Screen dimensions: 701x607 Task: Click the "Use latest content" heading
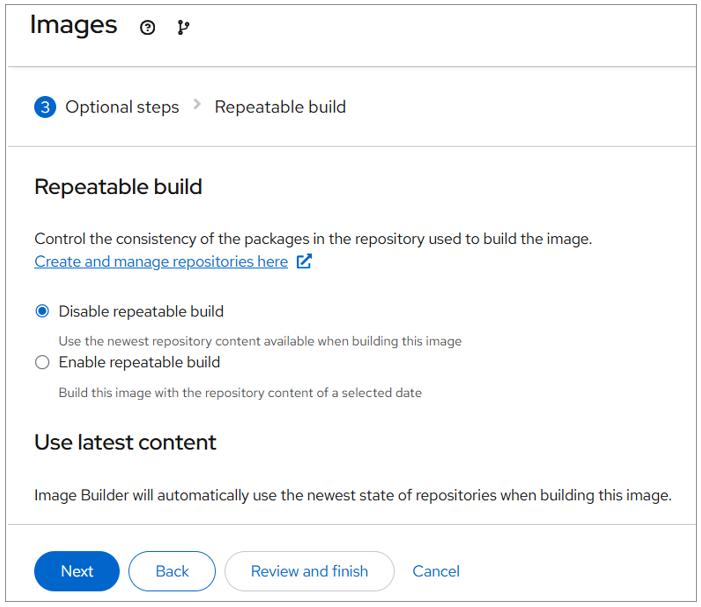pos(125,442)
